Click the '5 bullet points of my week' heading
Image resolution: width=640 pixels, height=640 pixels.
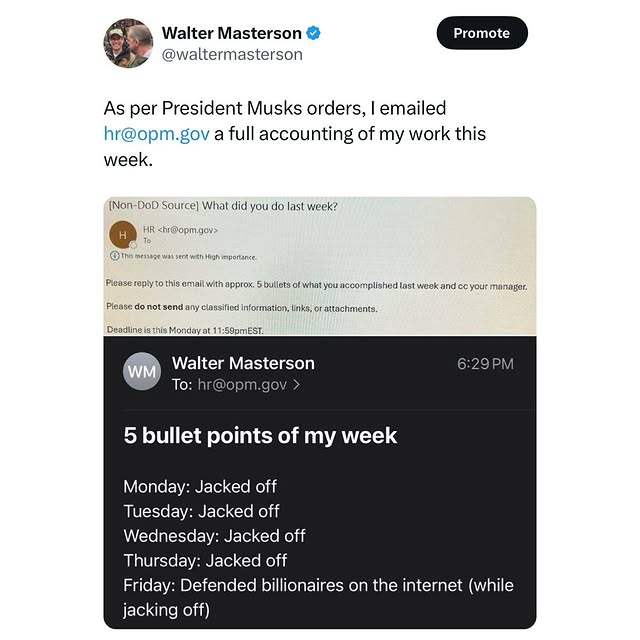click(260, 435)
